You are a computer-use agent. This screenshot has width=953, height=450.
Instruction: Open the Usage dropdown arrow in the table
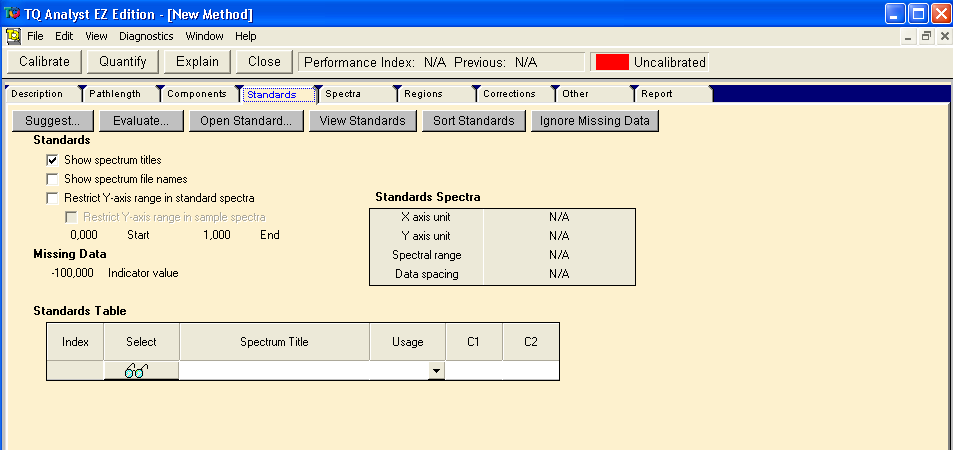coord(436,370)
